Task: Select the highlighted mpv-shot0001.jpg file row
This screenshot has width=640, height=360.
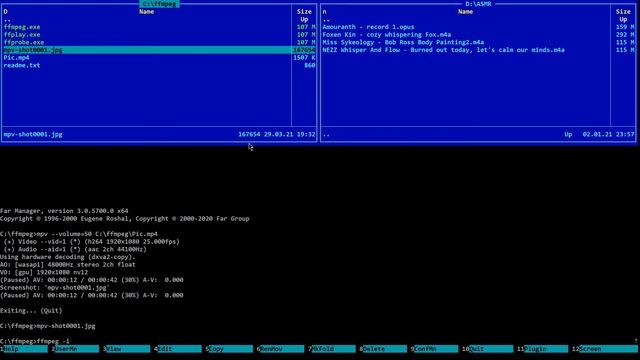Action: (159, 50)
